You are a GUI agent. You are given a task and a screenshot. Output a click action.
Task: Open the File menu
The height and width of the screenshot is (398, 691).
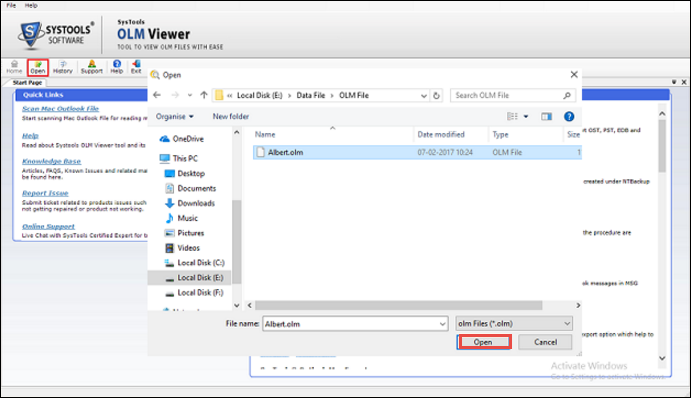11,5
